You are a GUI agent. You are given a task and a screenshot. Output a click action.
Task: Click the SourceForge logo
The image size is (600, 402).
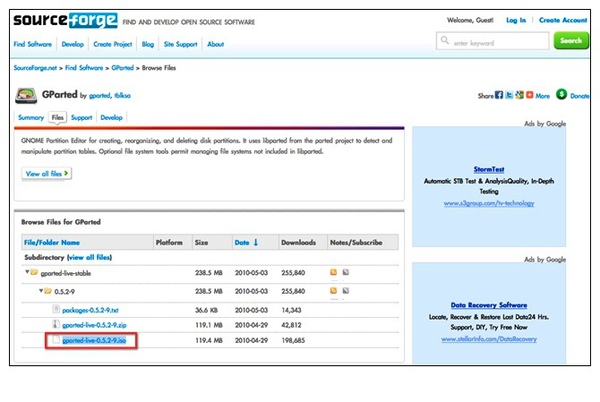(65, 20)
